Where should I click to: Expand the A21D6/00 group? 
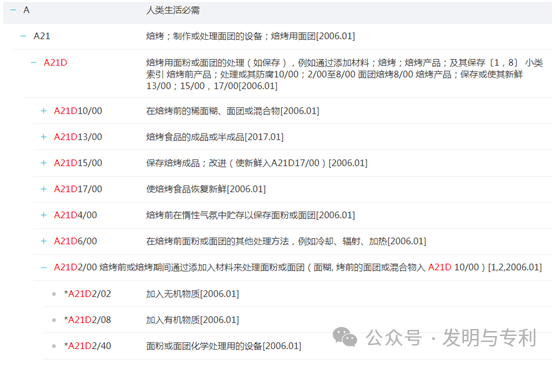pos(43,241)
